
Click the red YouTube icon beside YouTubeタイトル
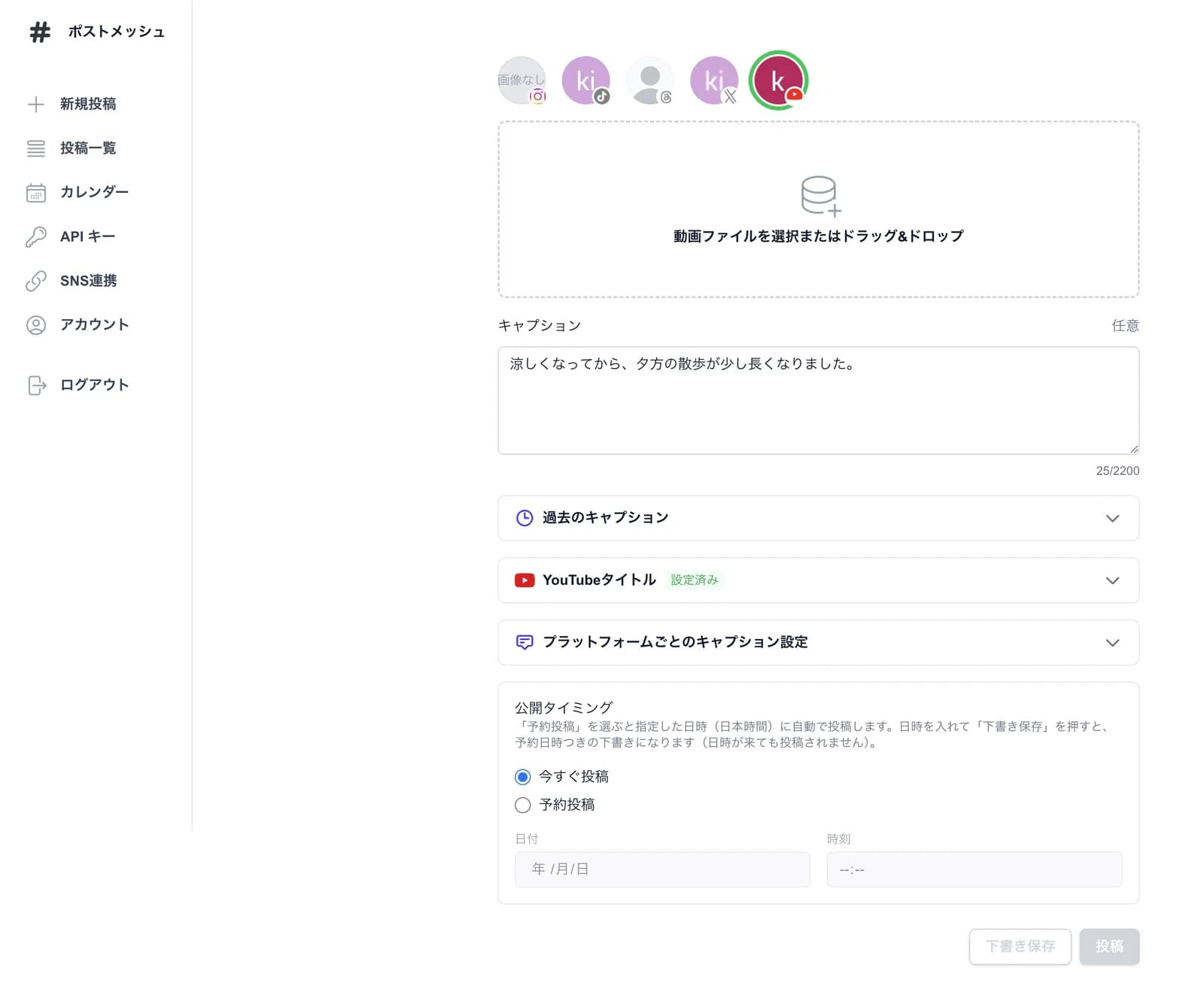pos(524,580)
